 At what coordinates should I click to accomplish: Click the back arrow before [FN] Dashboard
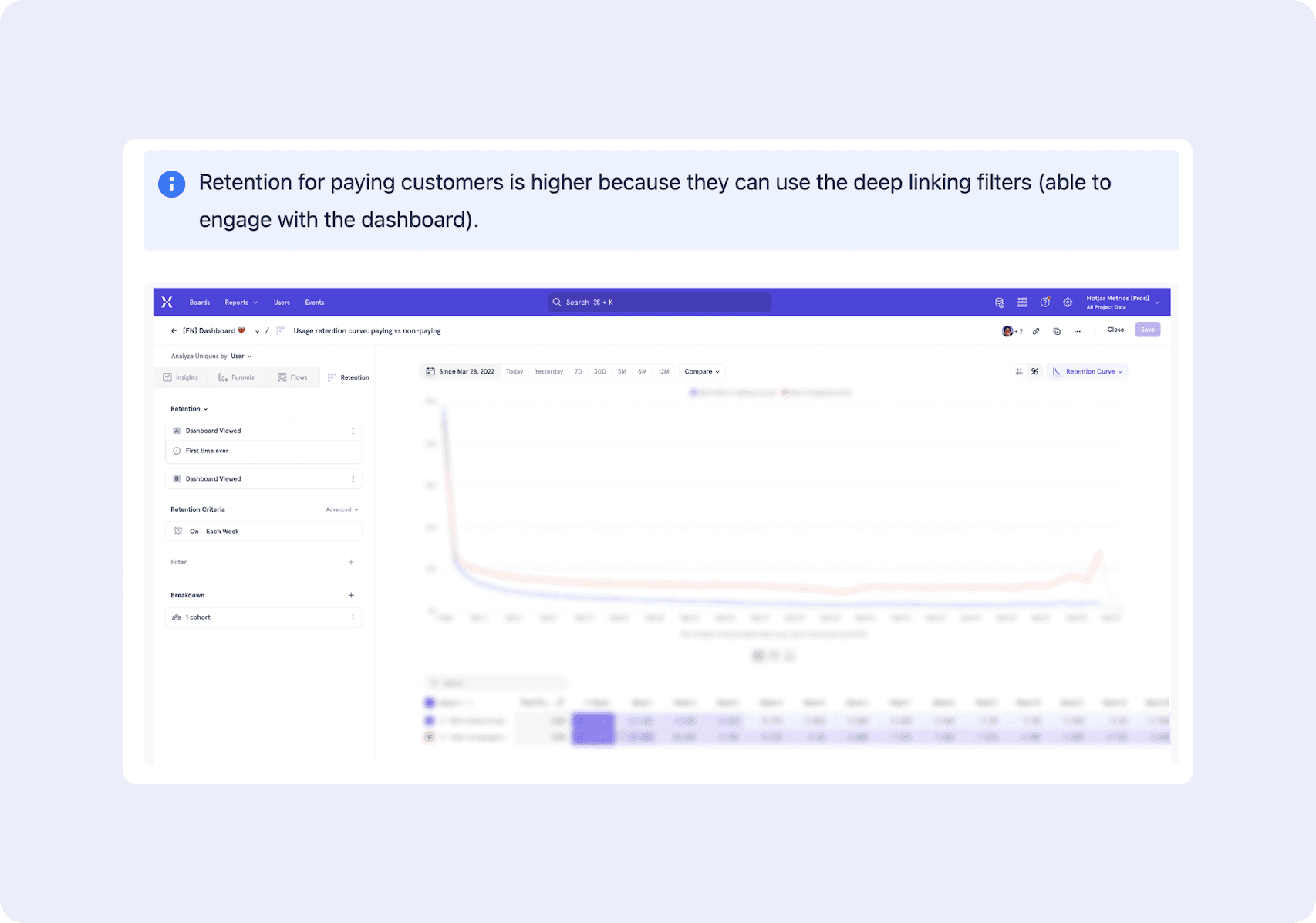174,331
